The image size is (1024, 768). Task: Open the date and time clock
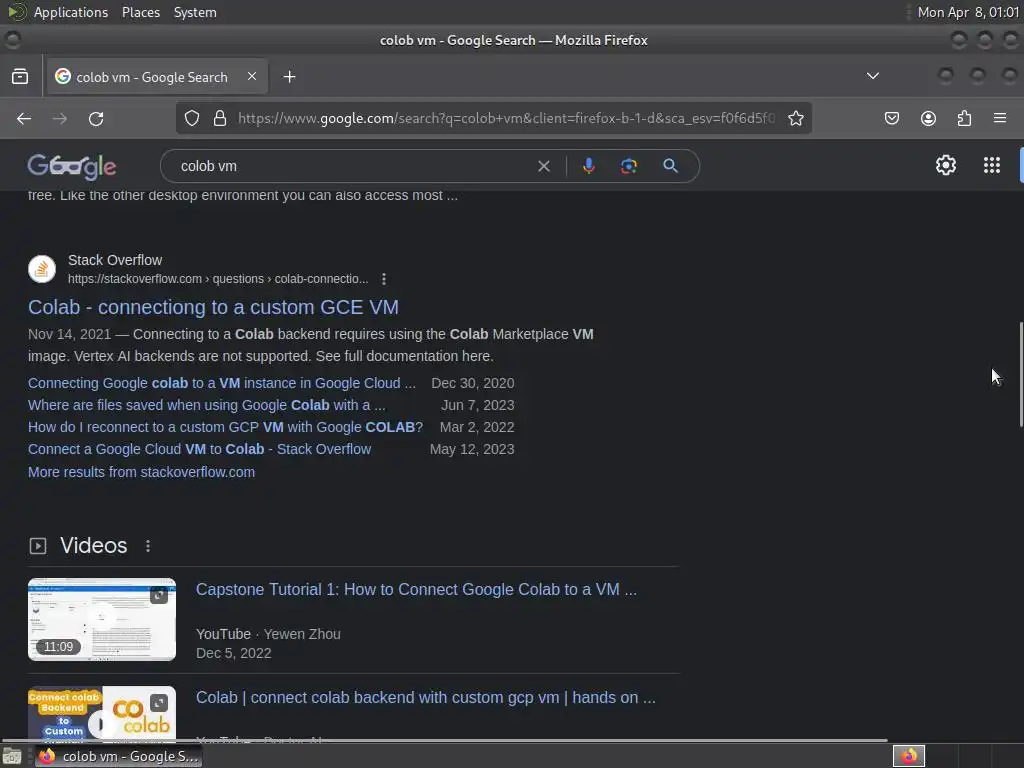[968, 12]
